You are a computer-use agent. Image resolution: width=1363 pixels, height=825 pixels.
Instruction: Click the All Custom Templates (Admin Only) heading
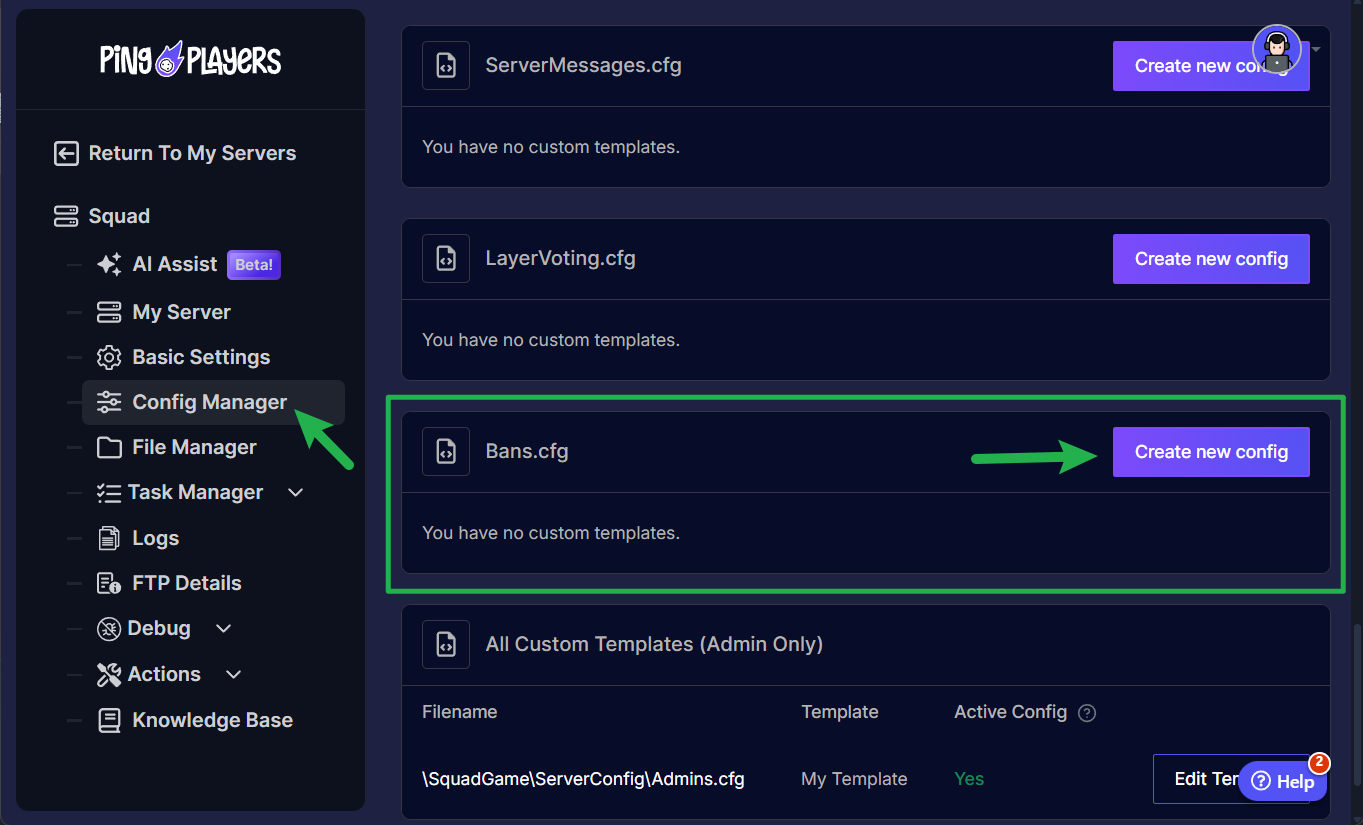654,645
